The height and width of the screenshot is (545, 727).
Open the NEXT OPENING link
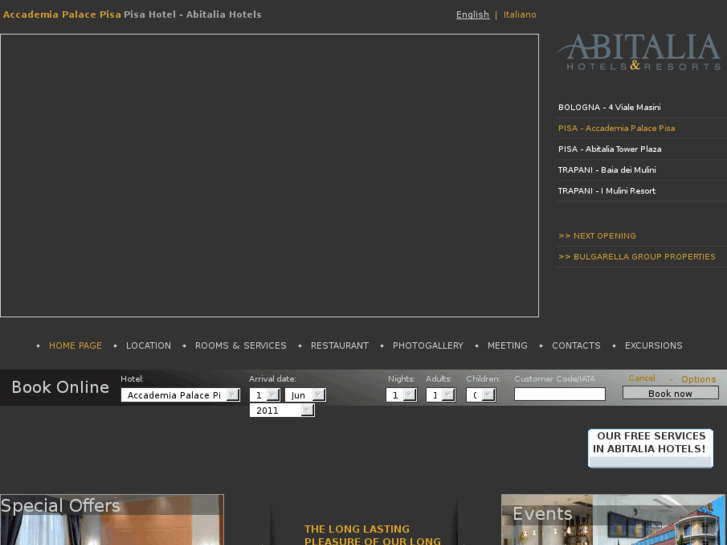pos(597,236)
